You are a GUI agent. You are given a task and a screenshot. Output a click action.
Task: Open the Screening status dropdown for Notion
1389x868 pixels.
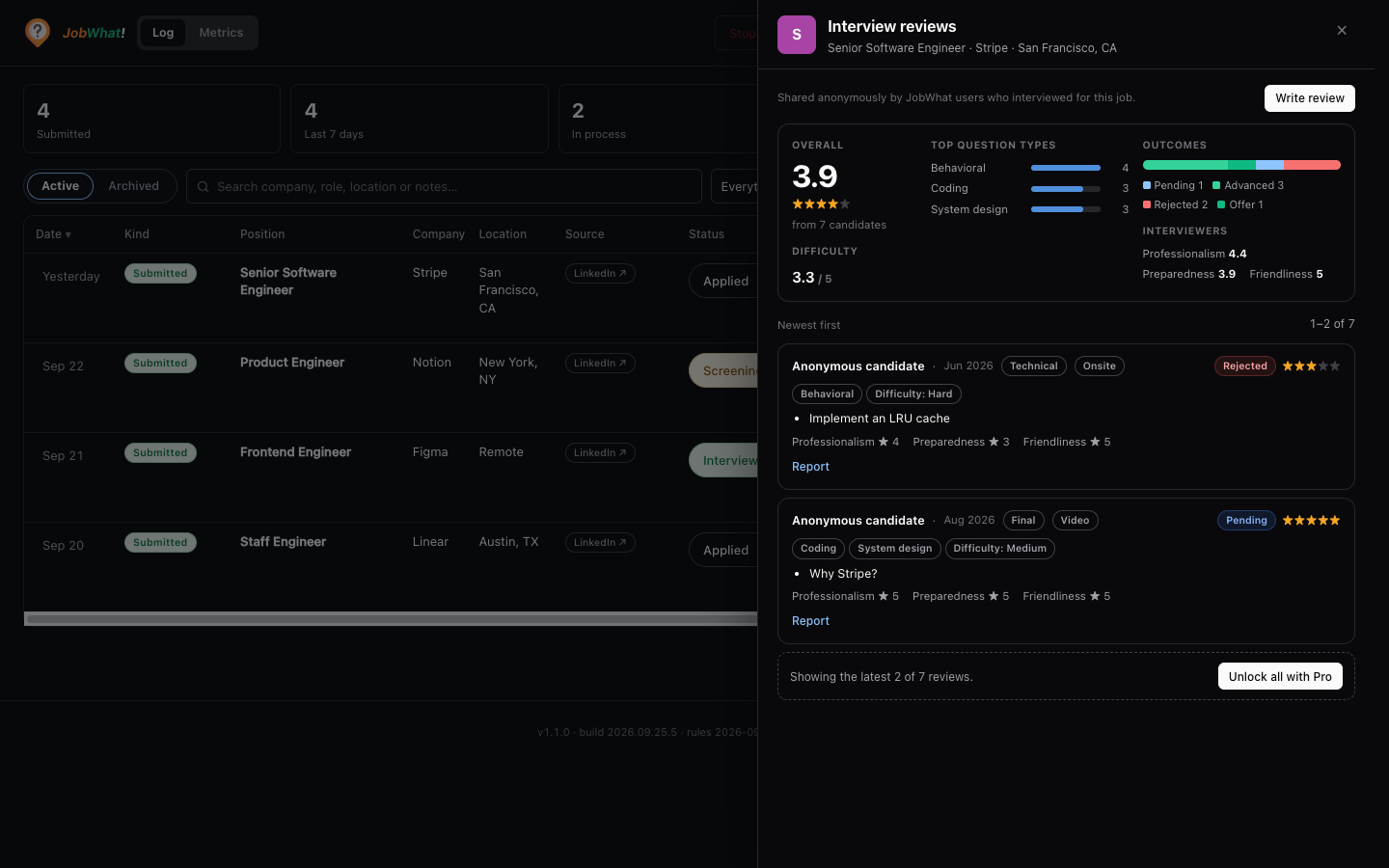pos(723,370)
